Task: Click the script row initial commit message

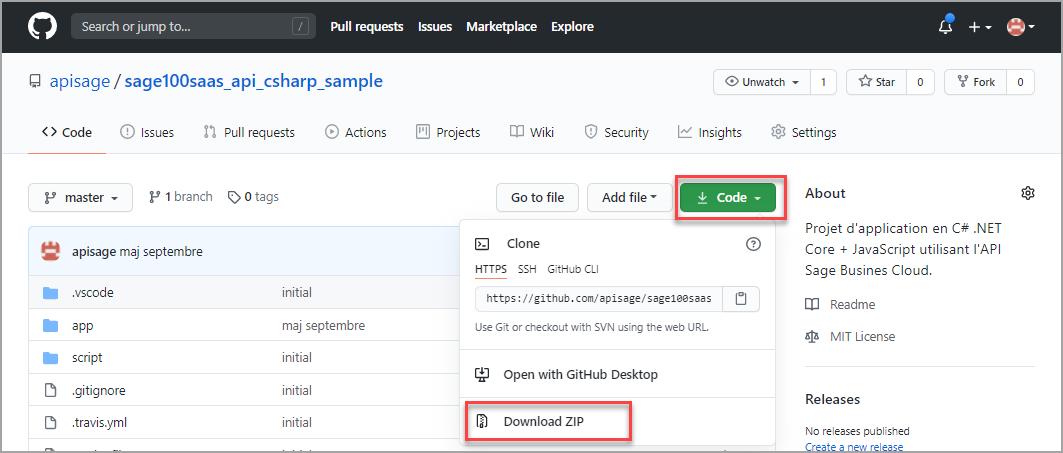Action: click(x=296, y=357)
